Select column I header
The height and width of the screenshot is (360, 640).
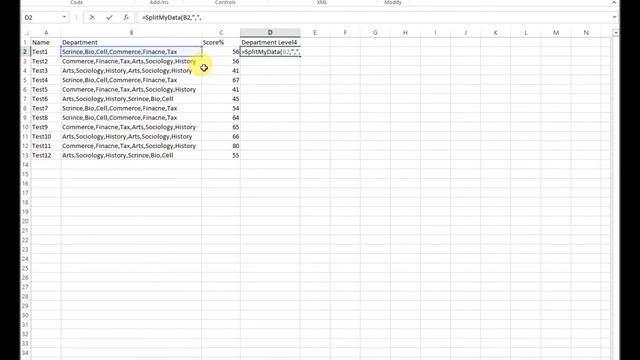[x=435, y=33]
